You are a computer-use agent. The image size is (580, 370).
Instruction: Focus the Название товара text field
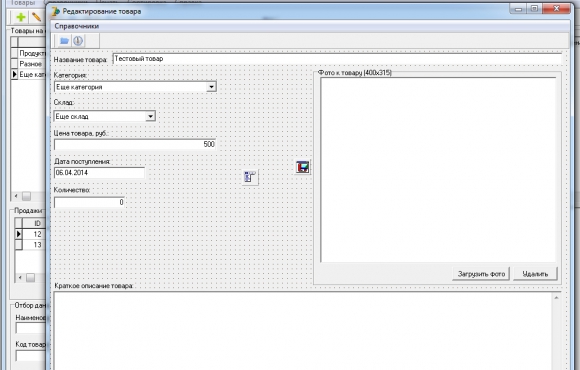coord(337,59)
